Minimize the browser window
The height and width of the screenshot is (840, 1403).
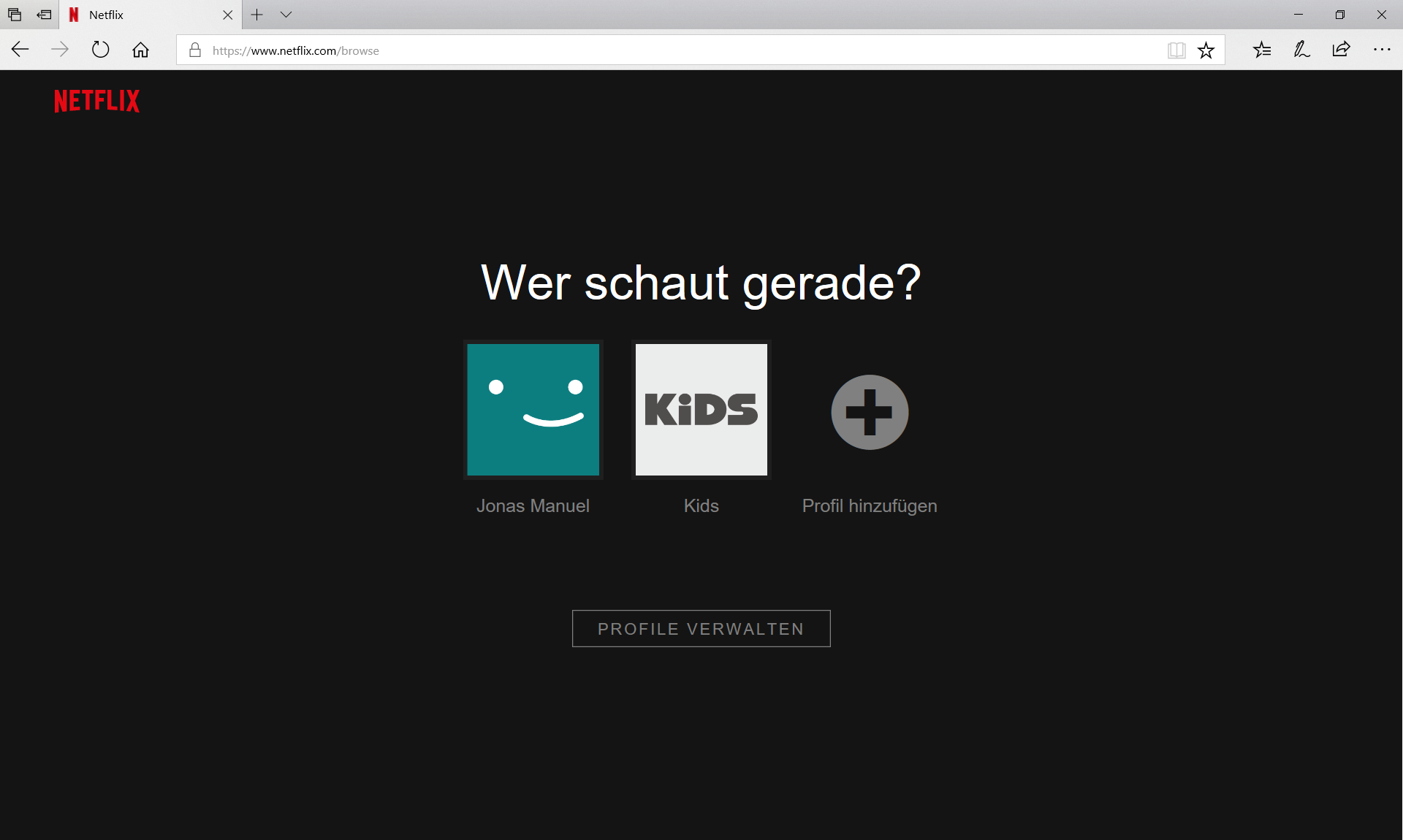coord(1299,15)
